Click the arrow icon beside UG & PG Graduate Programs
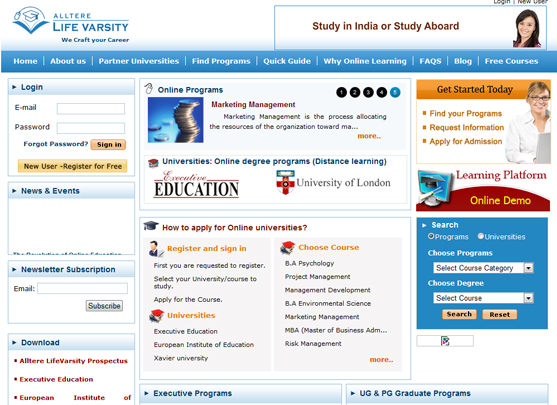Viewport: 557px width, 405px height. 353,393
